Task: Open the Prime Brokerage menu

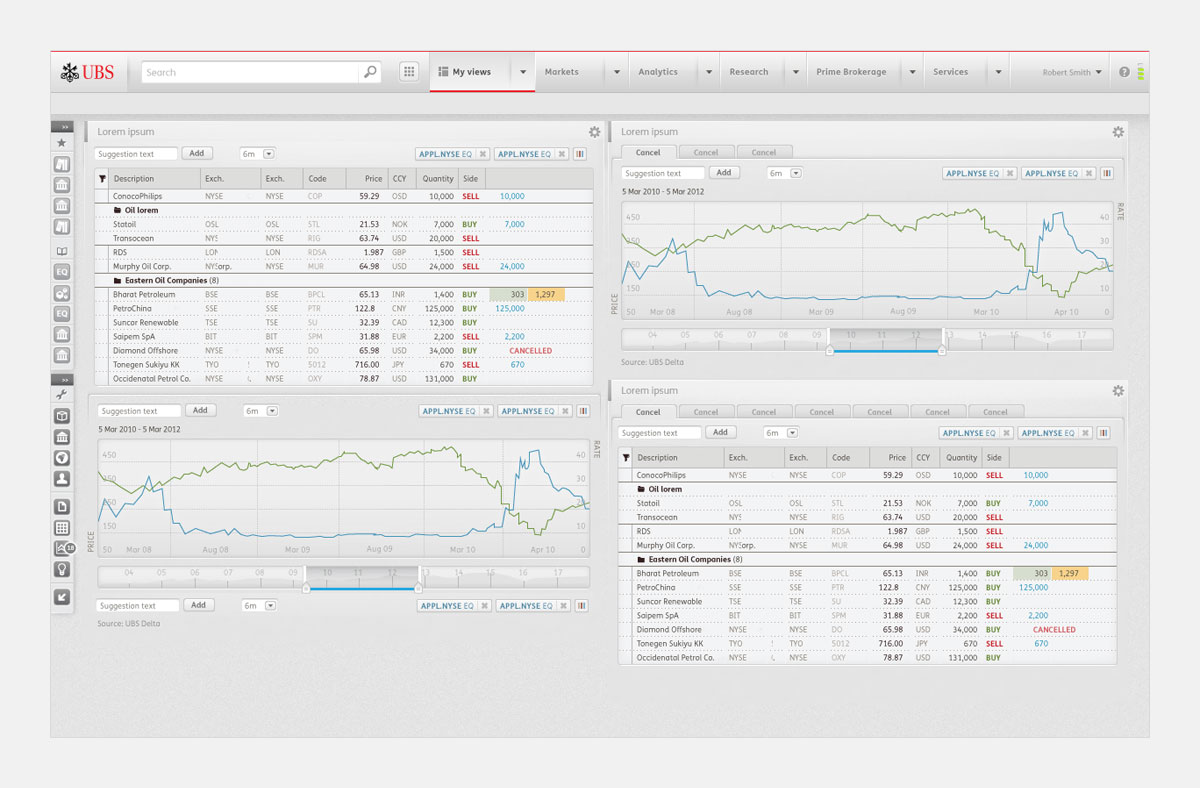Action: click(850, 72)
